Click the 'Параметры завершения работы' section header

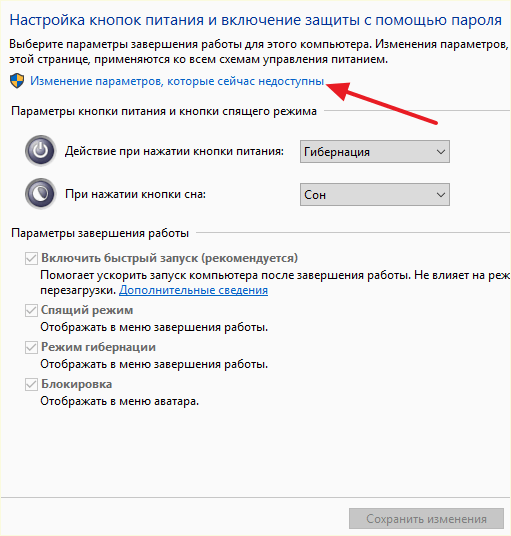(x=100, y=233)
